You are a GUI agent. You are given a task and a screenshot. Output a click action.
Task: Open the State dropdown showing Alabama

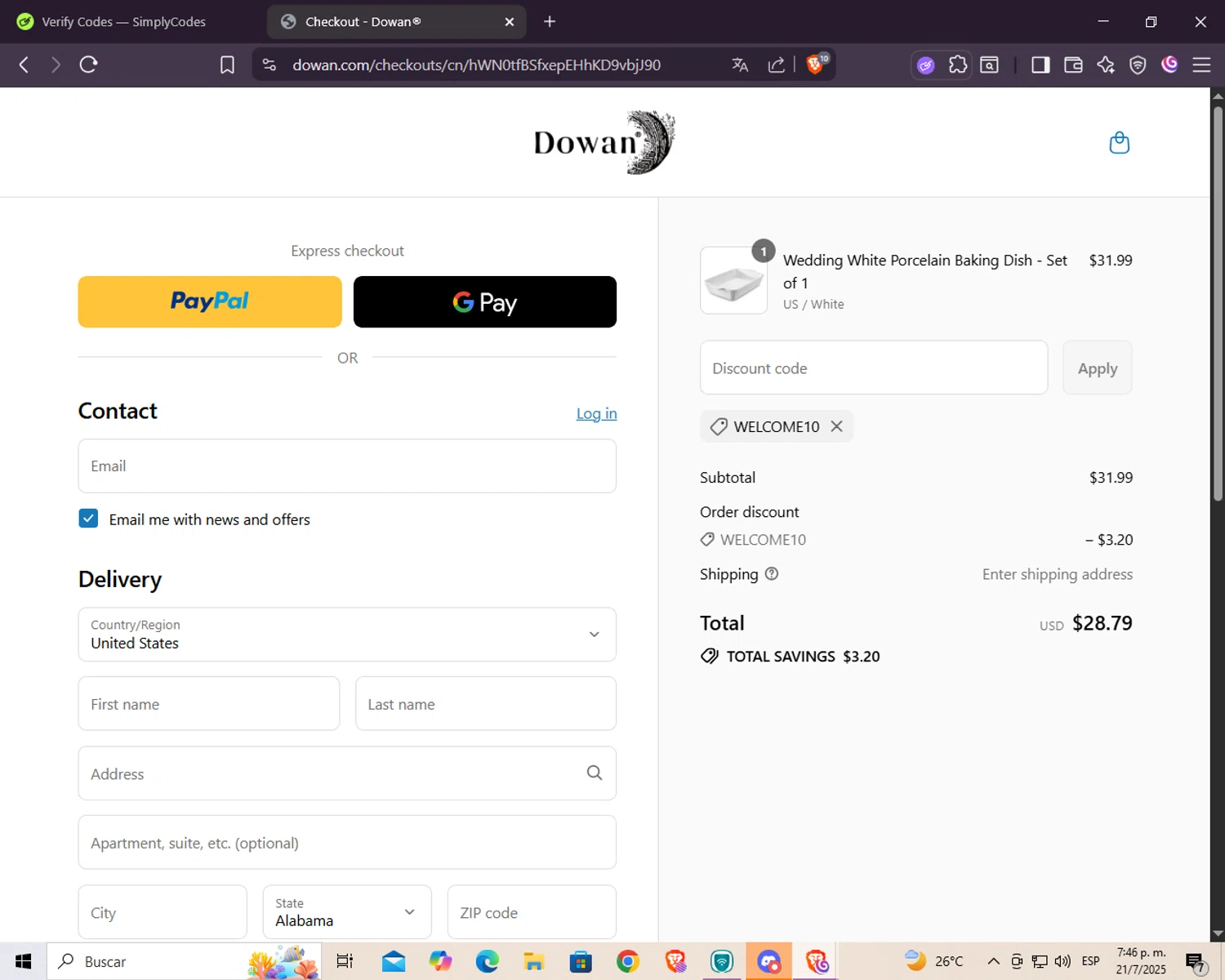click(x=347, y=912)
